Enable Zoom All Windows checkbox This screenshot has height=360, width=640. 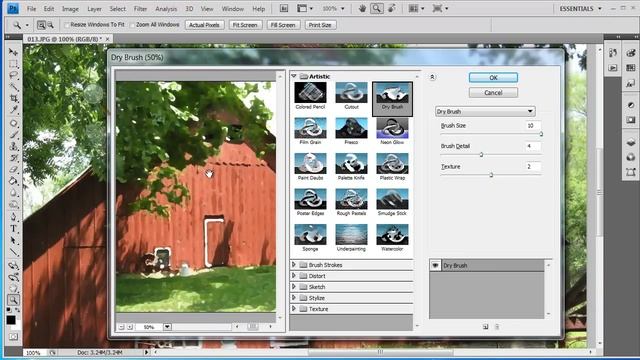tap(133, 25)
